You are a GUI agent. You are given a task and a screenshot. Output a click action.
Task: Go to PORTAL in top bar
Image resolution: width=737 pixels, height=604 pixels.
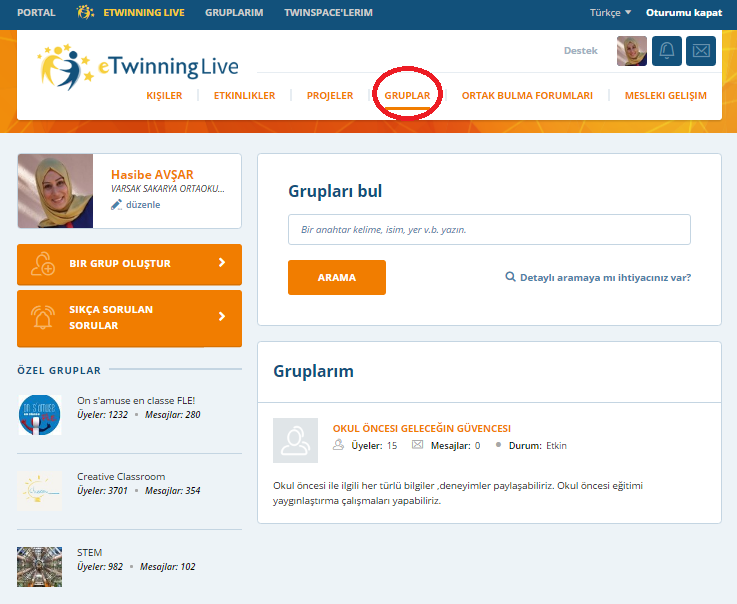point(36,13)
